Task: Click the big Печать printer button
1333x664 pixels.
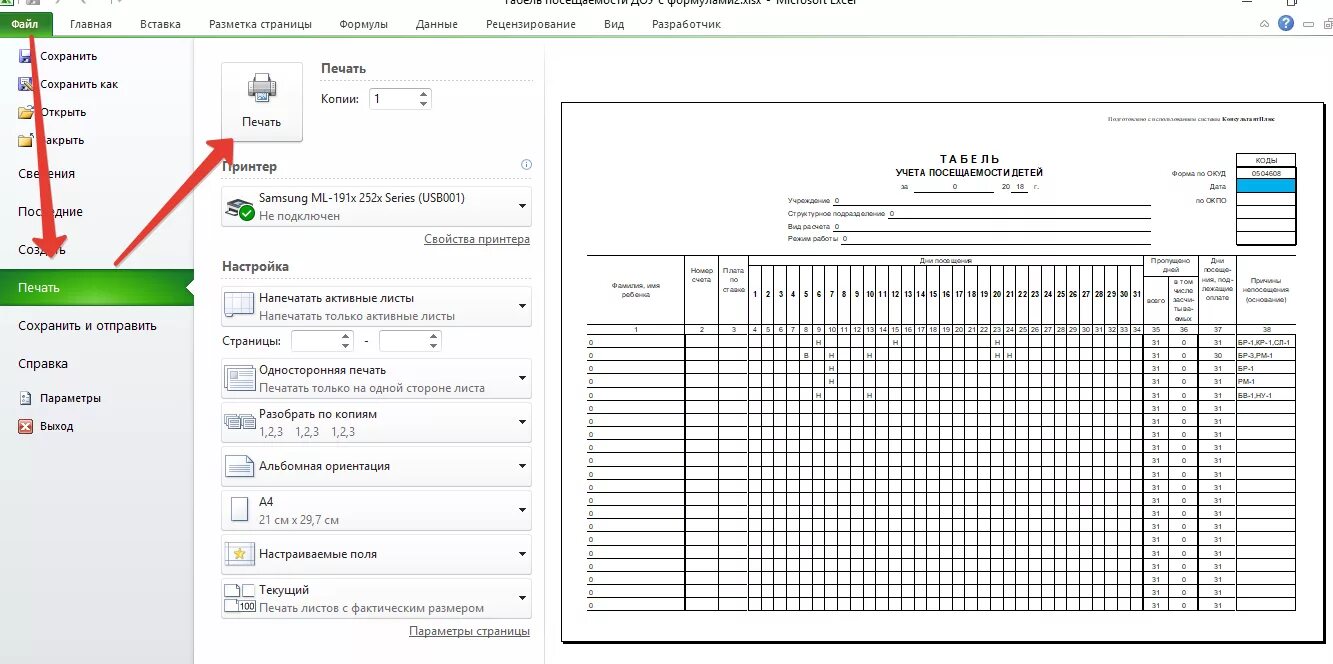Action: [261, 102]
